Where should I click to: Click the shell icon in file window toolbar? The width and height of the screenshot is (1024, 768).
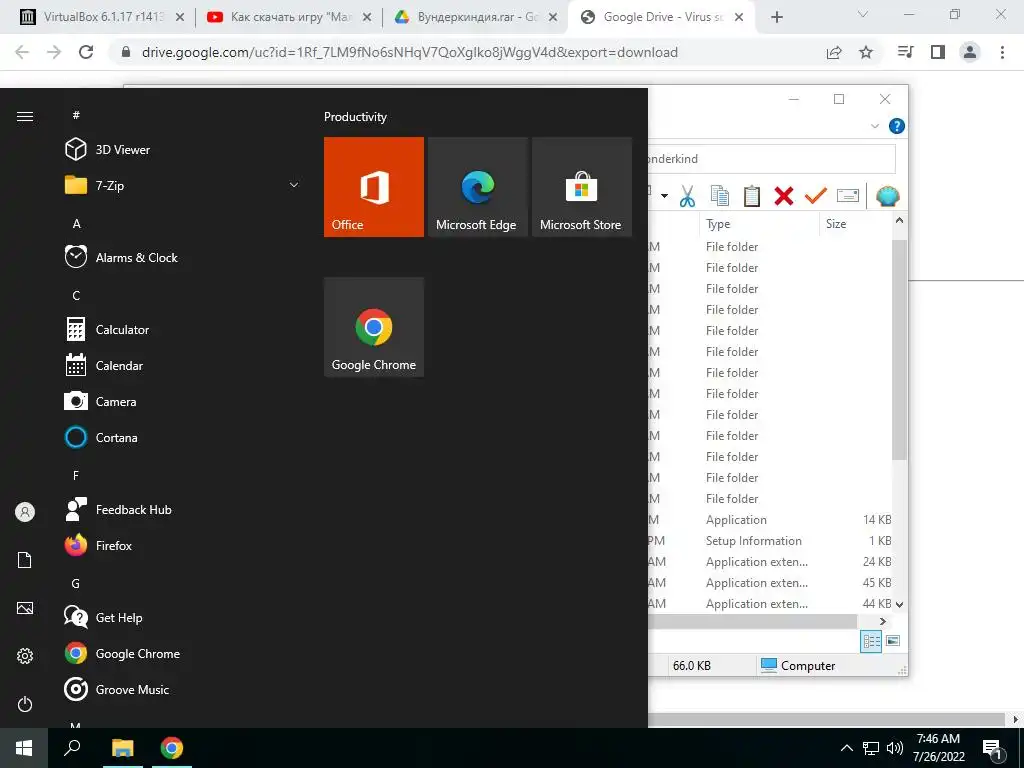[x=888, y=196]
